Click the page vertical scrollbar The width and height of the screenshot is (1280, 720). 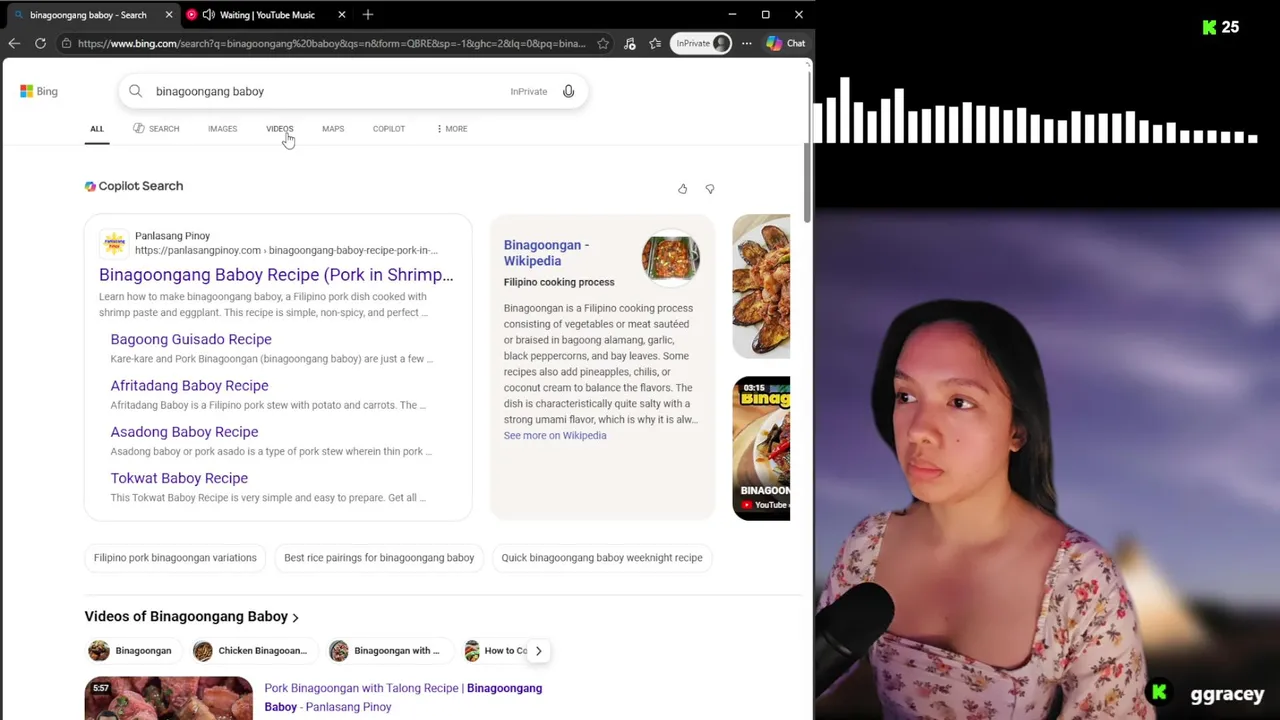coord(807,145)
